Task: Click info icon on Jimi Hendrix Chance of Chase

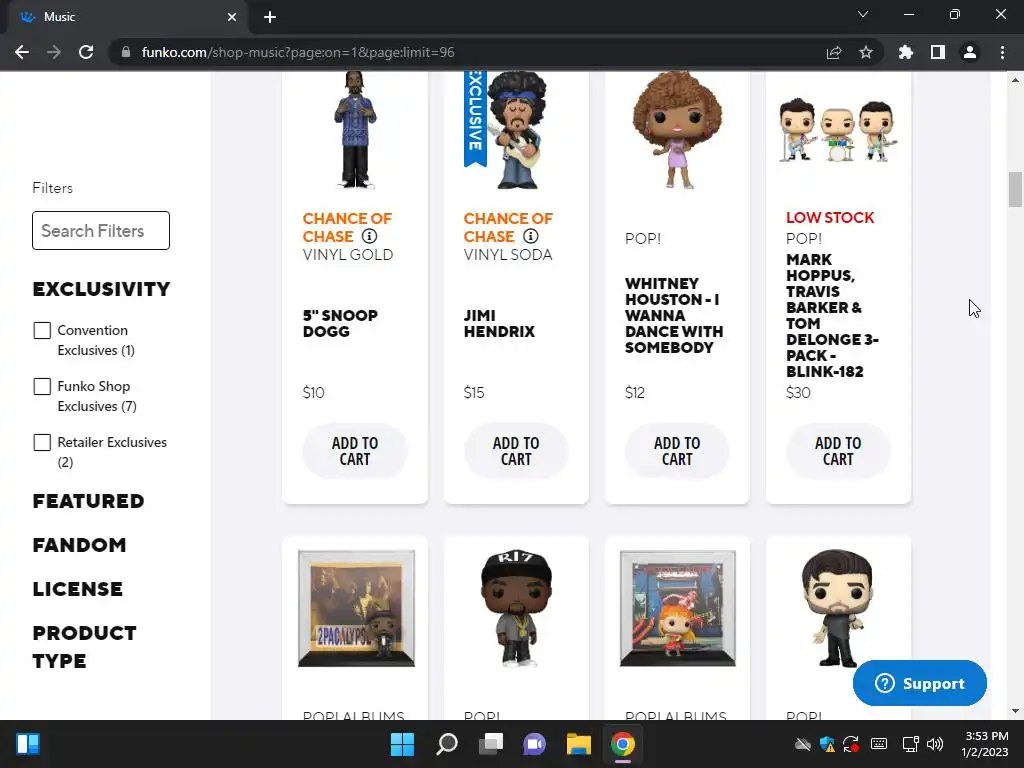Action: [x=531, y=236]
